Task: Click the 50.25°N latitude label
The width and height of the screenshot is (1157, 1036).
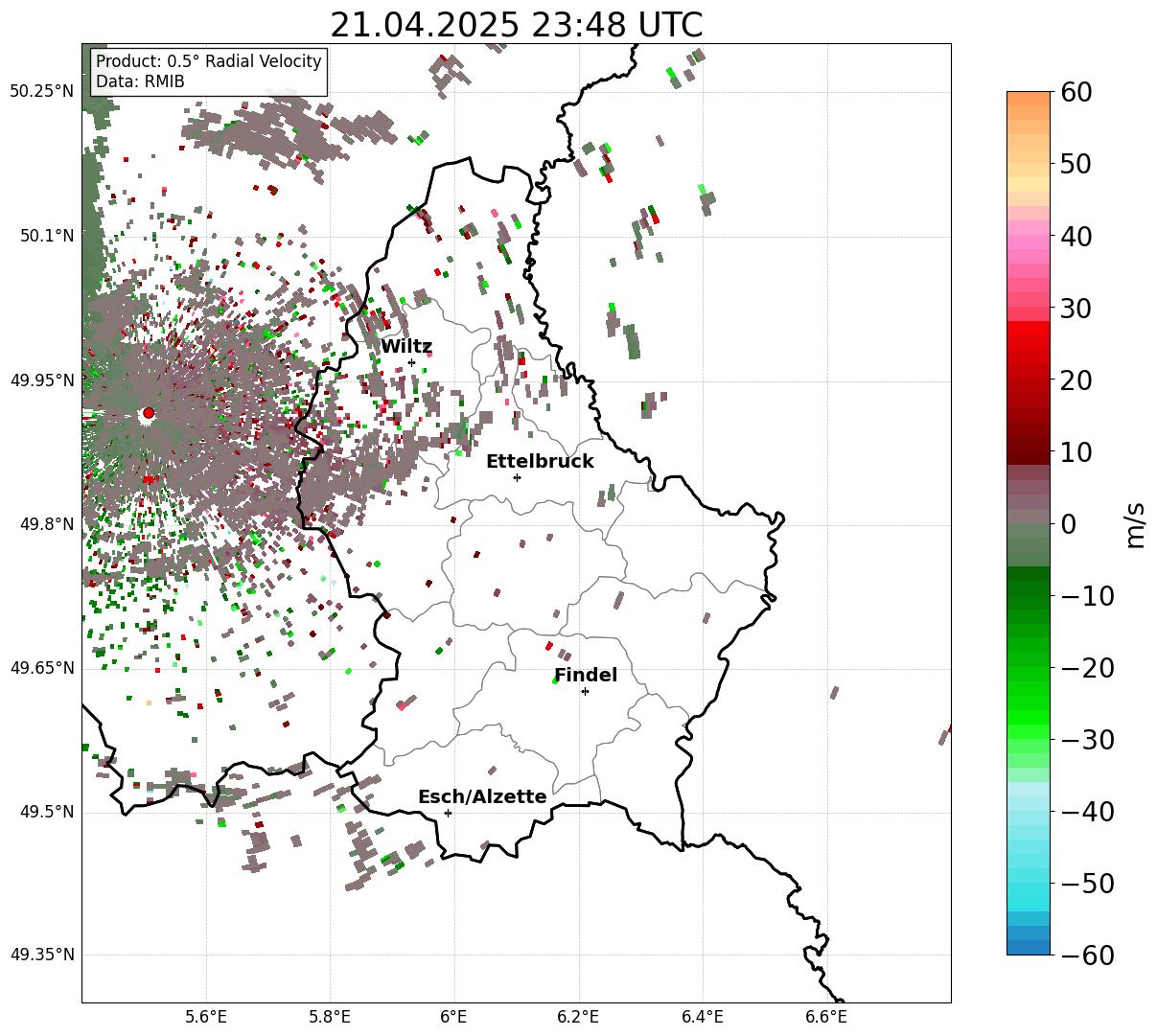Action: pos(41,92)
